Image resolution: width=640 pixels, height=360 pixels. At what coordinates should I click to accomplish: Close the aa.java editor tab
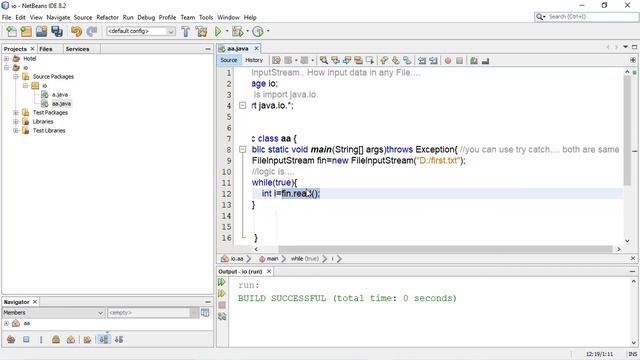256,49
